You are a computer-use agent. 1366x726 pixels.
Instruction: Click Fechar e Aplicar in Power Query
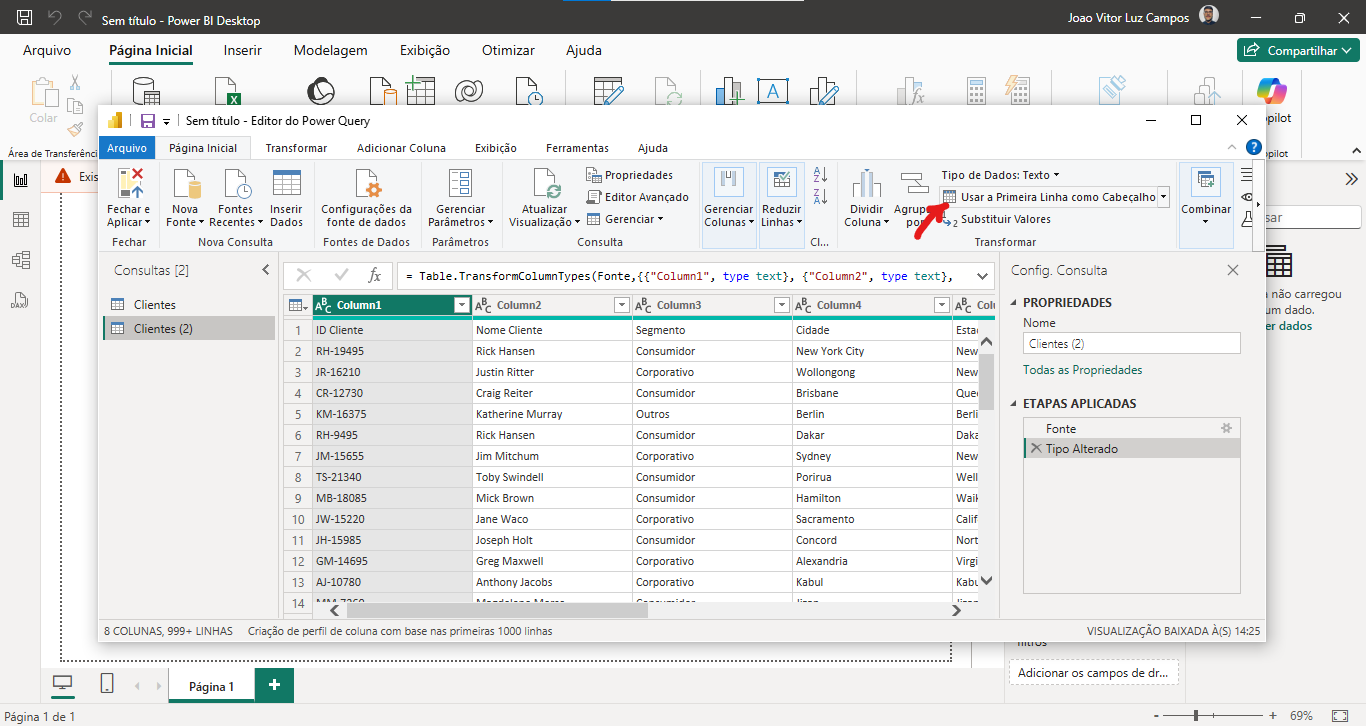point(129,198)
